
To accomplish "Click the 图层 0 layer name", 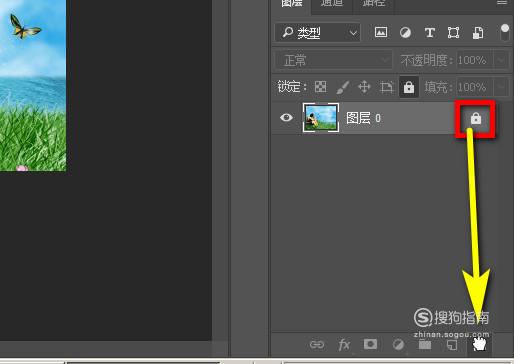I will click(363, 118).
